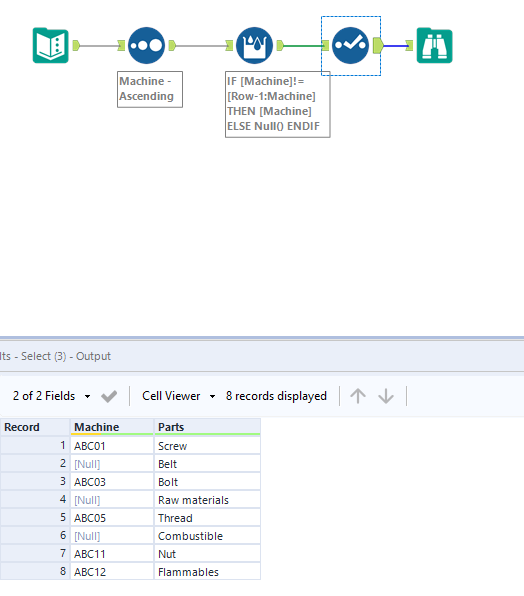524x596 pixels.
Task: Select the ABC12 machine cell
Action: pyautogui.click(x=112, y=572)
